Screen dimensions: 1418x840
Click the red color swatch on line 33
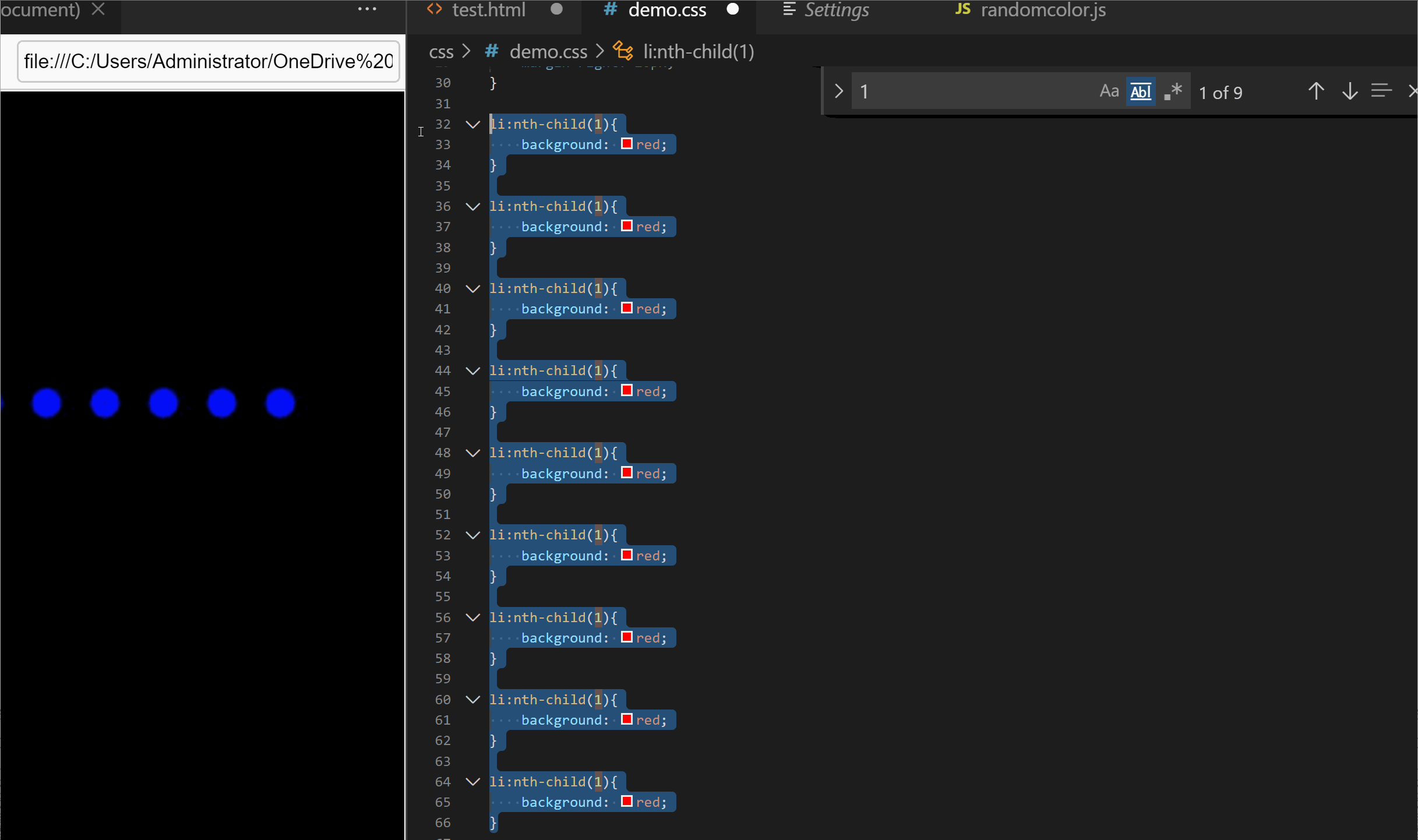point(627,144)
